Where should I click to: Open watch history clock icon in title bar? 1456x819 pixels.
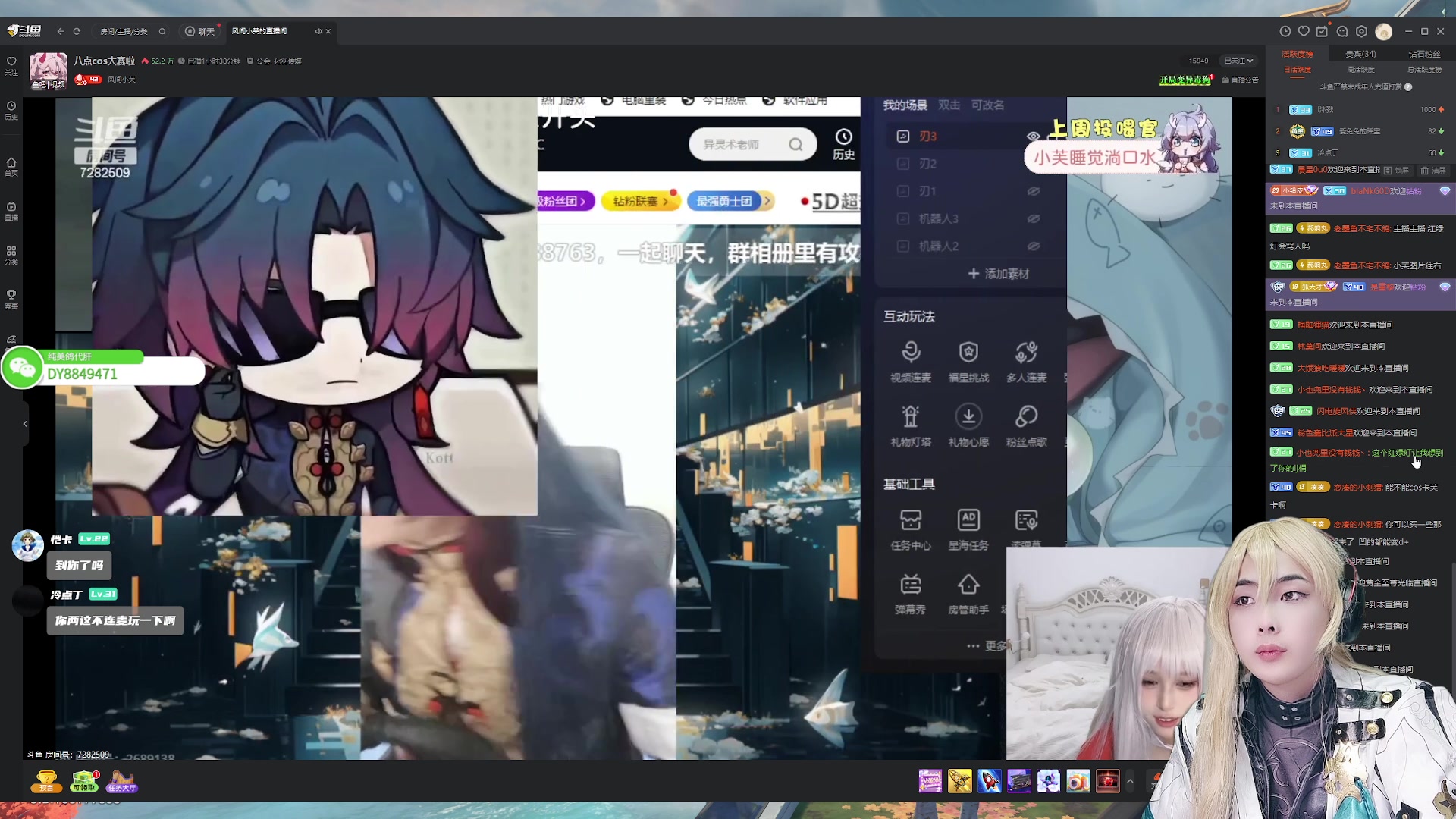pos(1285,31)
